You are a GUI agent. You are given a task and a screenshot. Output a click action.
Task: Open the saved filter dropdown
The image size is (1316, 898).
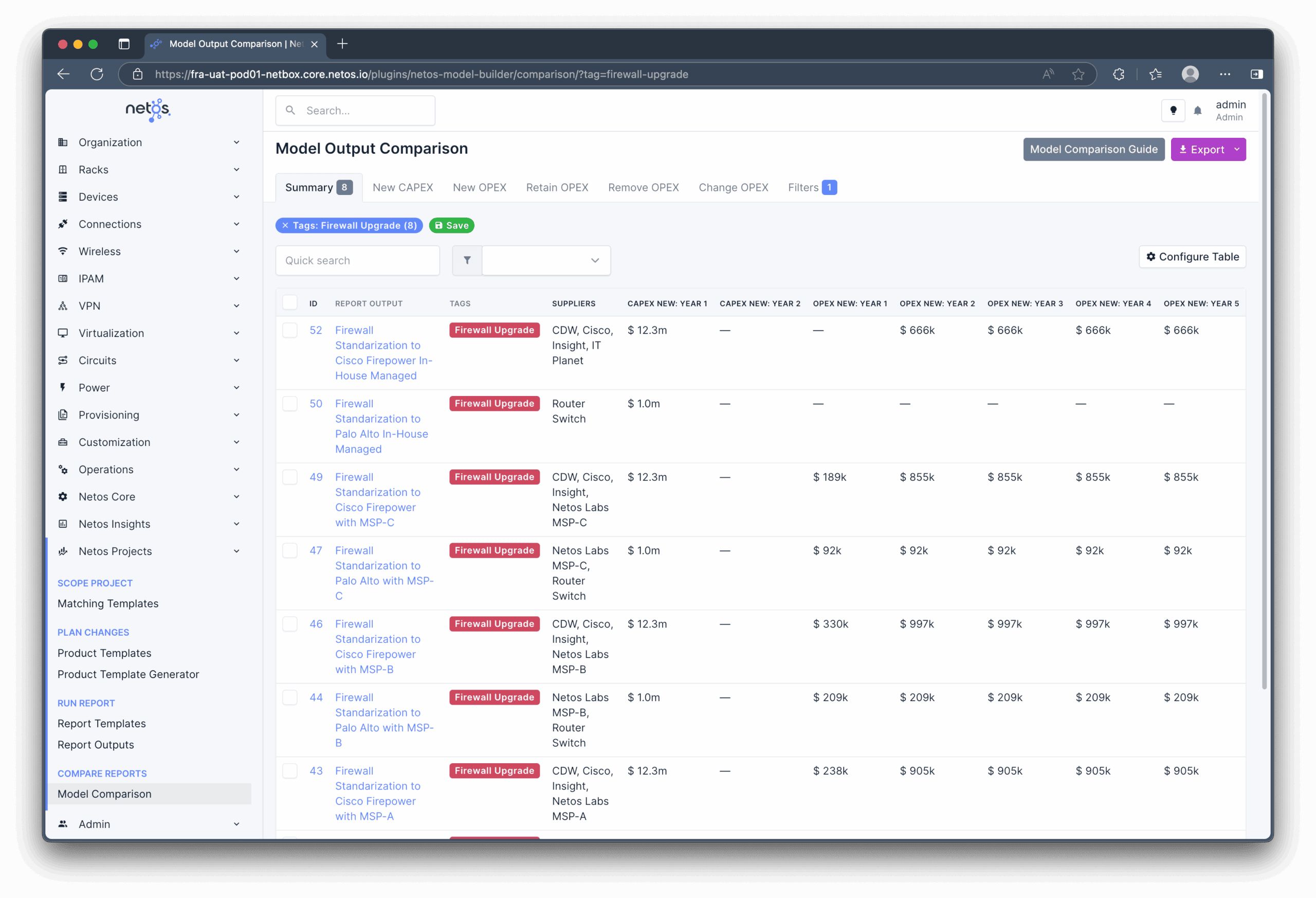click(x=546, y=261)
